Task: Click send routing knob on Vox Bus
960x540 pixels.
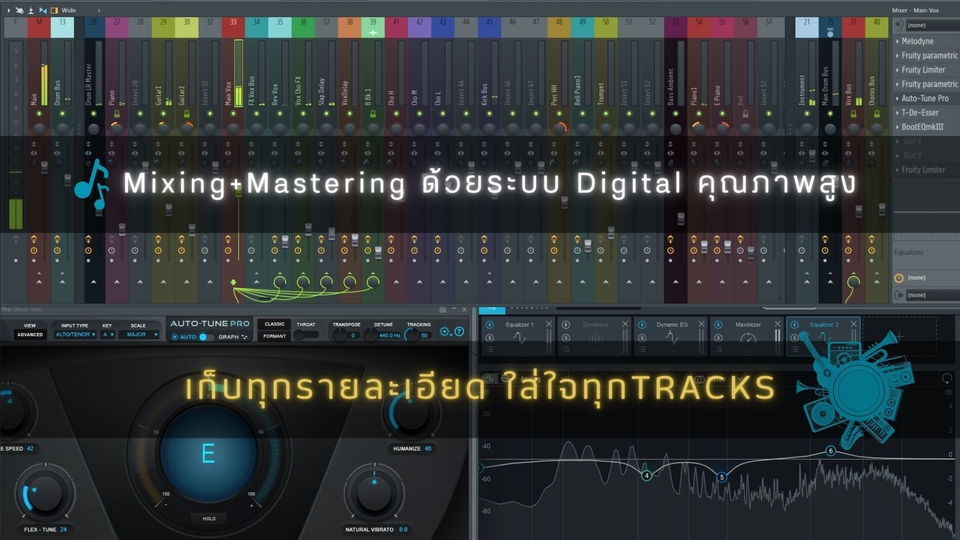Action: (853, 282)
